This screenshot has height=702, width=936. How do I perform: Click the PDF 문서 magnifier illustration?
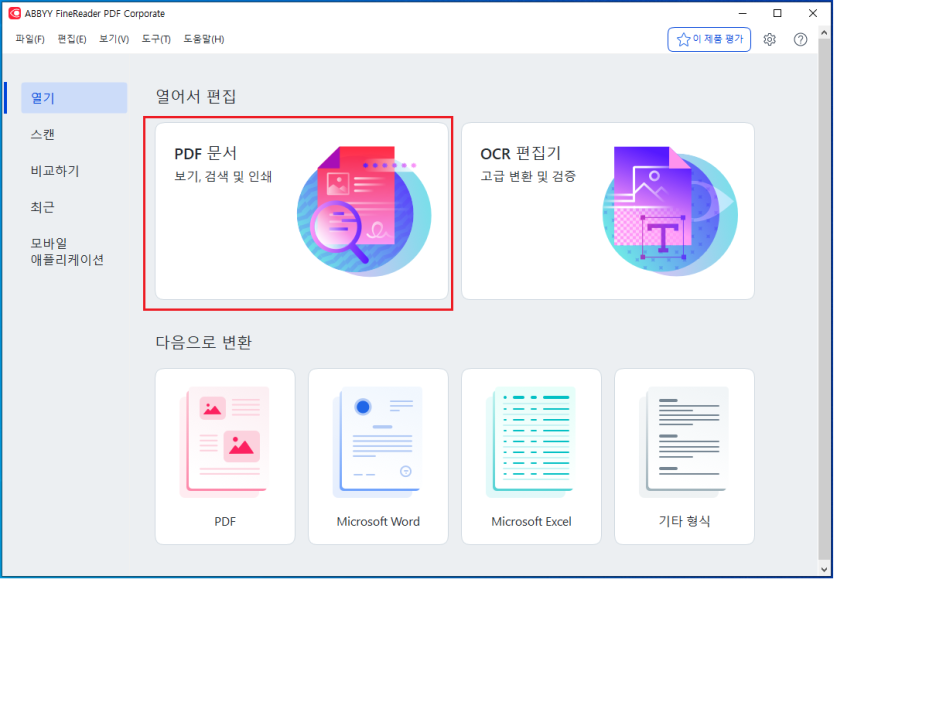click(x=364, y=211)
